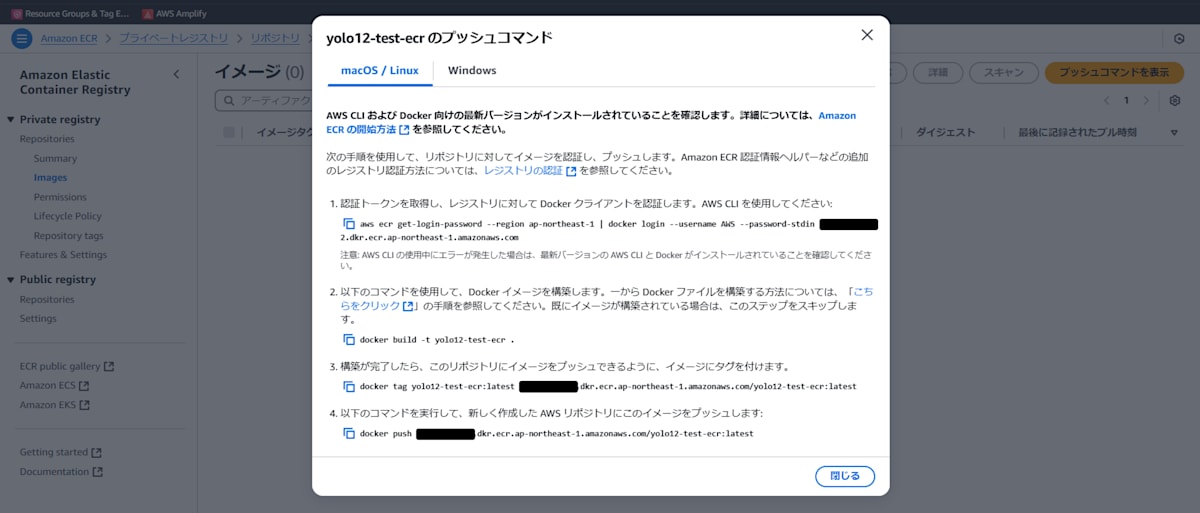Open the Resource Groups & Tag Editor shortcut

coord(70,14)
